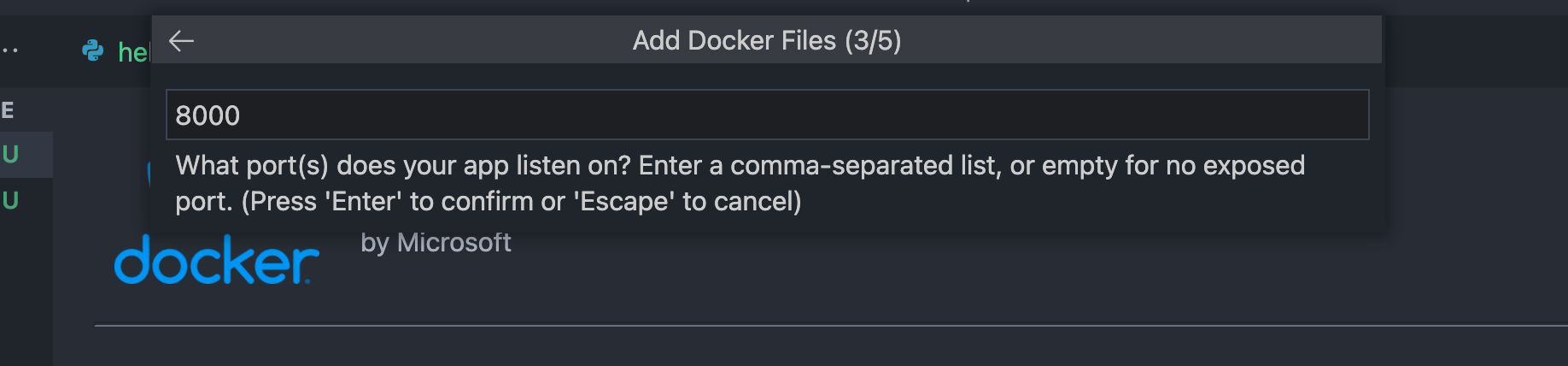Click the Python file icon in the editor tab

point(92,51)
